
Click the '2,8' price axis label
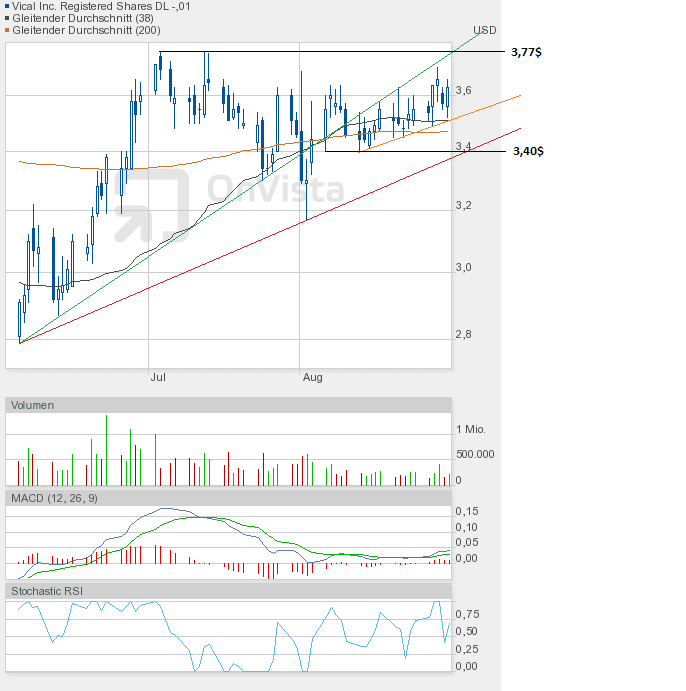(464, 334)
